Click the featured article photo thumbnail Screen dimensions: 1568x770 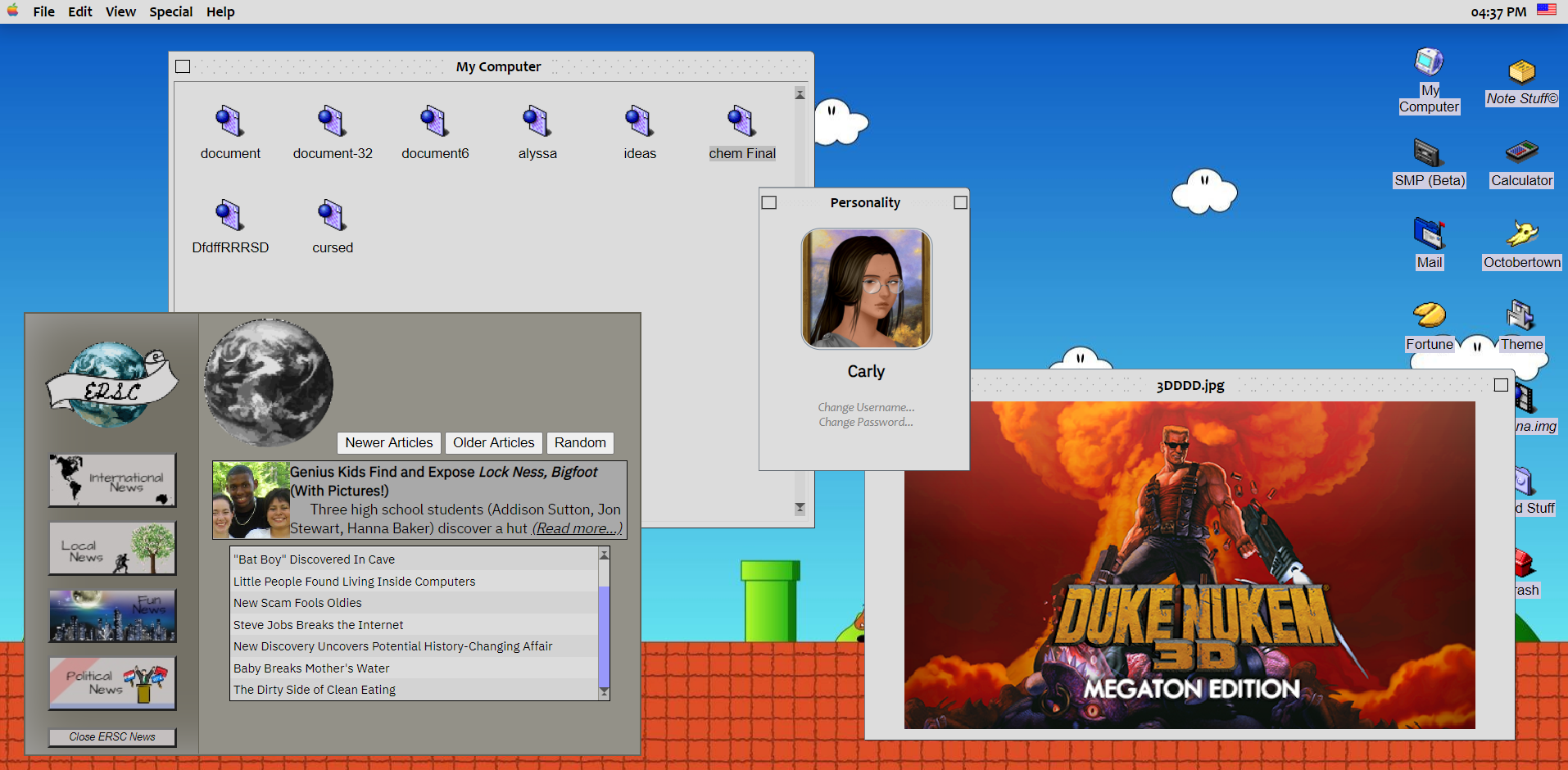pos(251,500)
